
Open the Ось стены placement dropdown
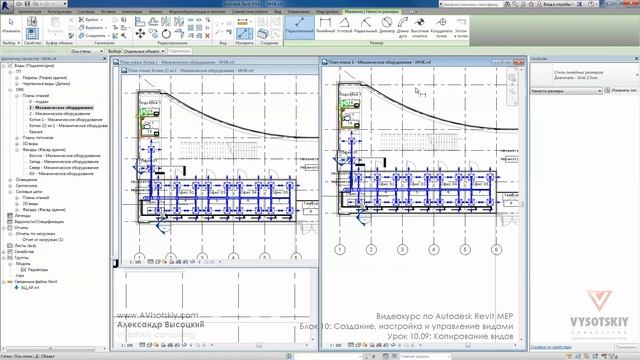87,51
